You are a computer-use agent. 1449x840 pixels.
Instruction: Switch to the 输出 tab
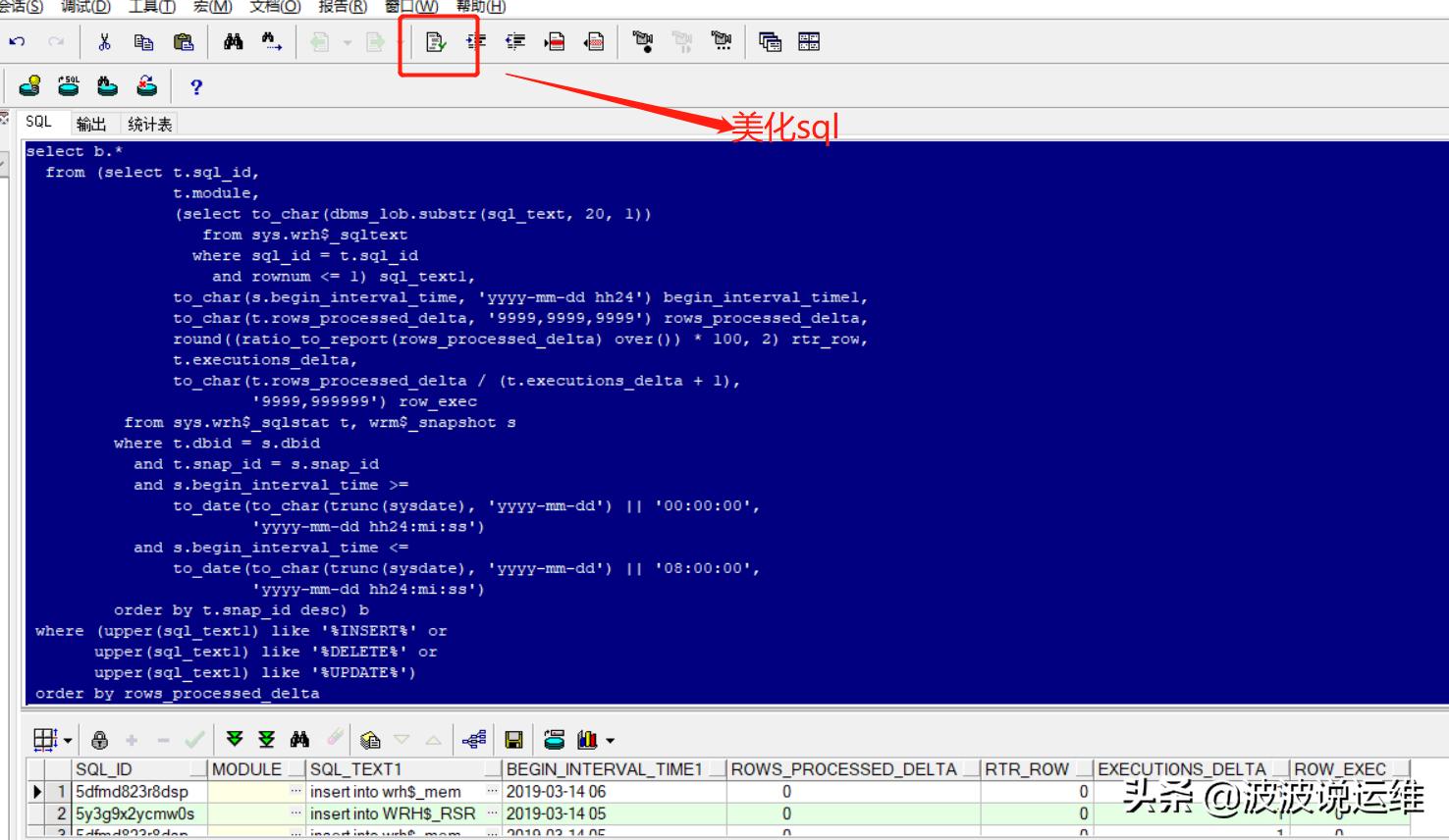[x=90, y=124]
